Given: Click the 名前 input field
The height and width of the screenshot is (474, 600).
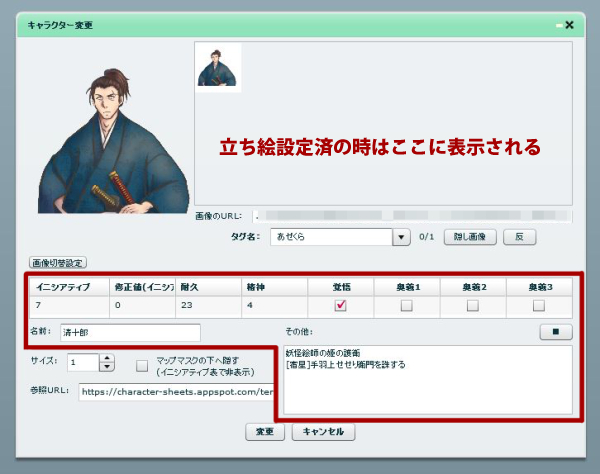Looking at the screenshot, I should pyautogui.click(x=130, y=331).
